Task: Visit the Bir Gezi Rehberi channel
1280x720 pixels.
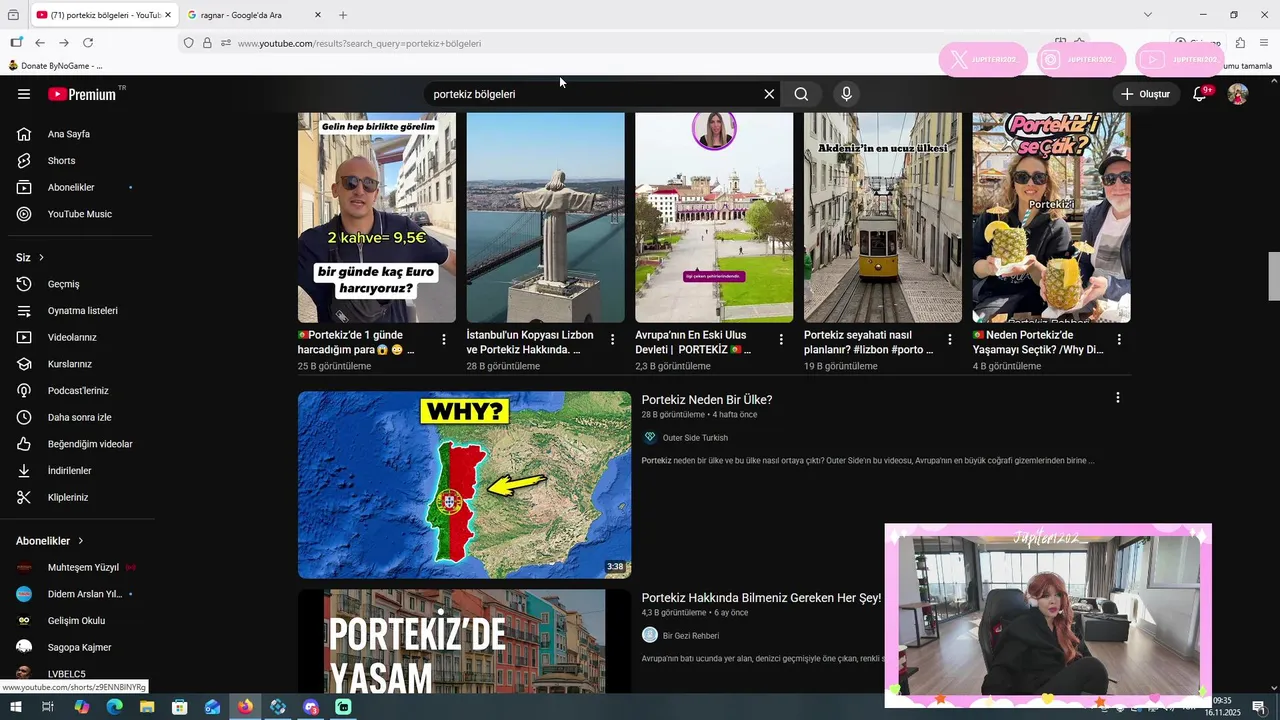Action: (691, 636)
